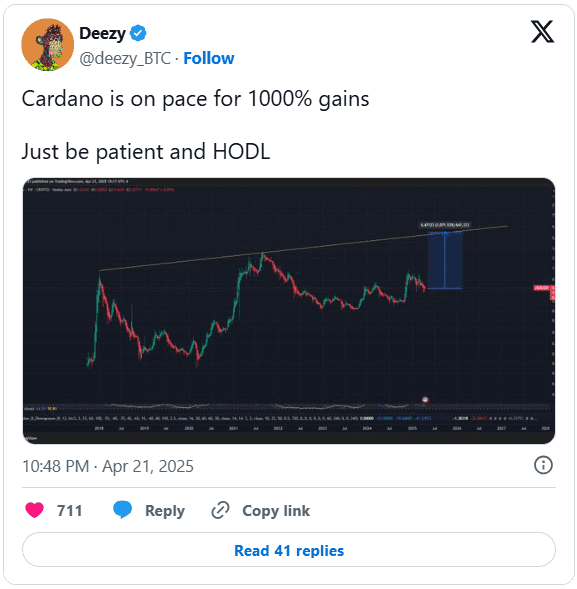The height and width of the screenshot is (589, 577).
Task: Click the blue projection box on chart
Action: [445, 260]
